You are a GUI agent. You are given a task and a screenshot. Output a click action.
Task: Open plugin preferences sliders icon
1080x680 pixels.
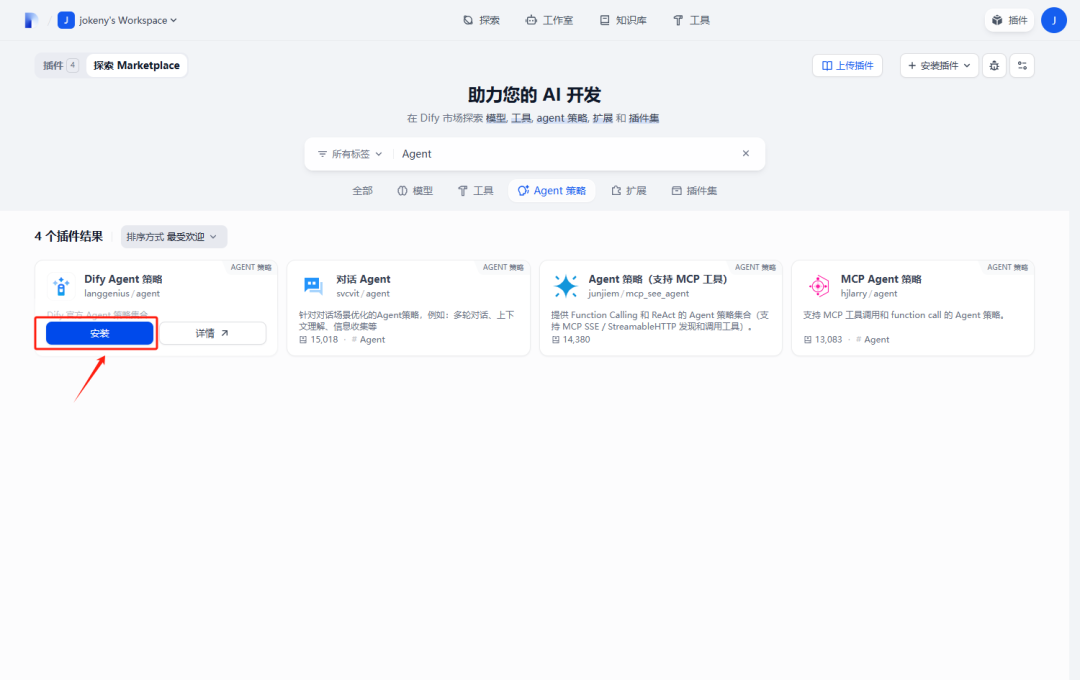pyautogui.click(x=1022, y=65)
